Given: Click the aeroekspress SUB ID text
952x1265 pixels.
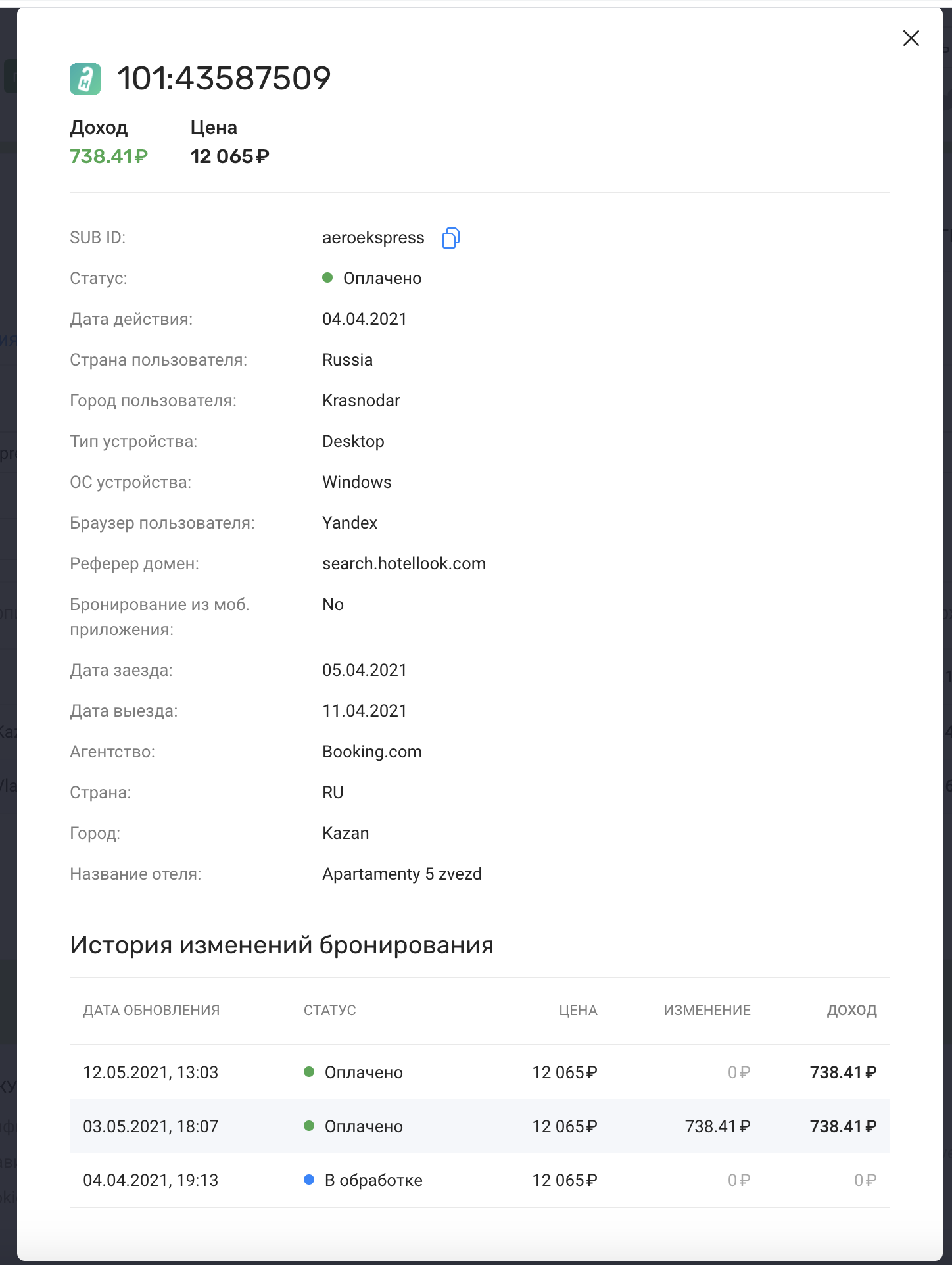Looking at the screenshot, I should pyautogui.click(x=373, y=238).
